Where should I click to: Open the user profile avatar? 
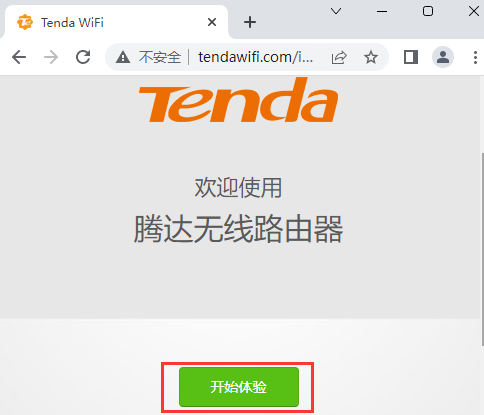coord(443,57)
